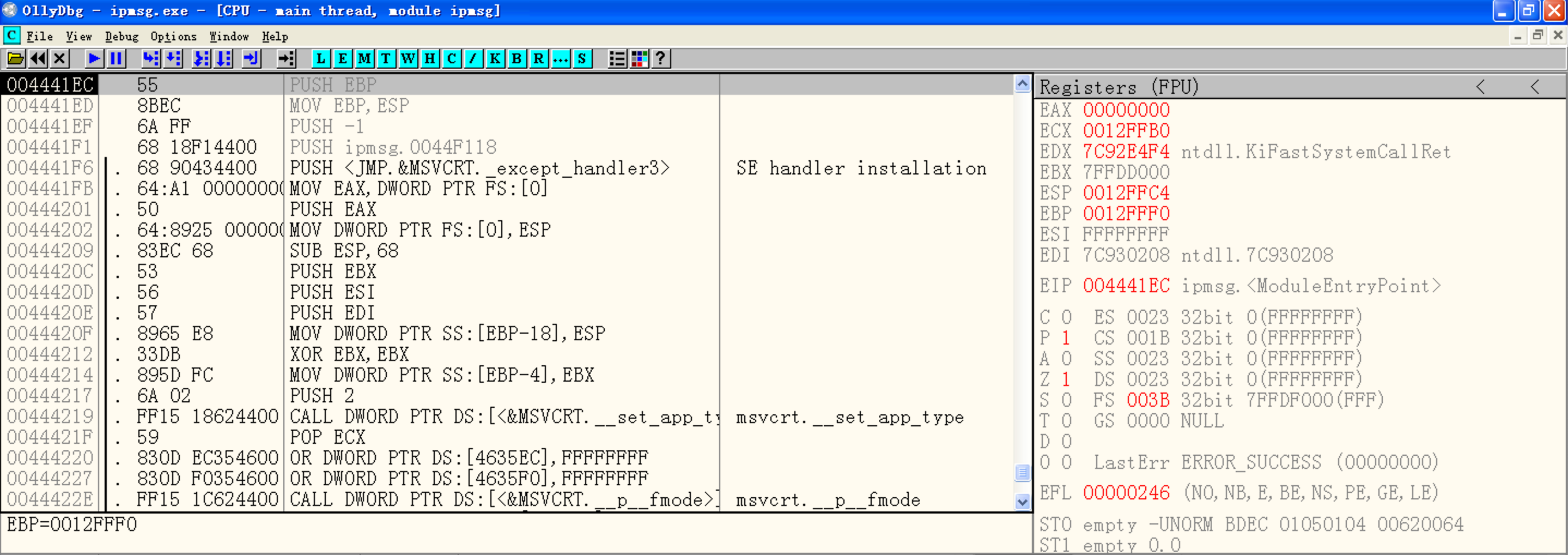Select the ESP register value 0012FFC4
The height and width of the screenshot is (555, 1568).
pyautogui.click(x=1126, y=192)
